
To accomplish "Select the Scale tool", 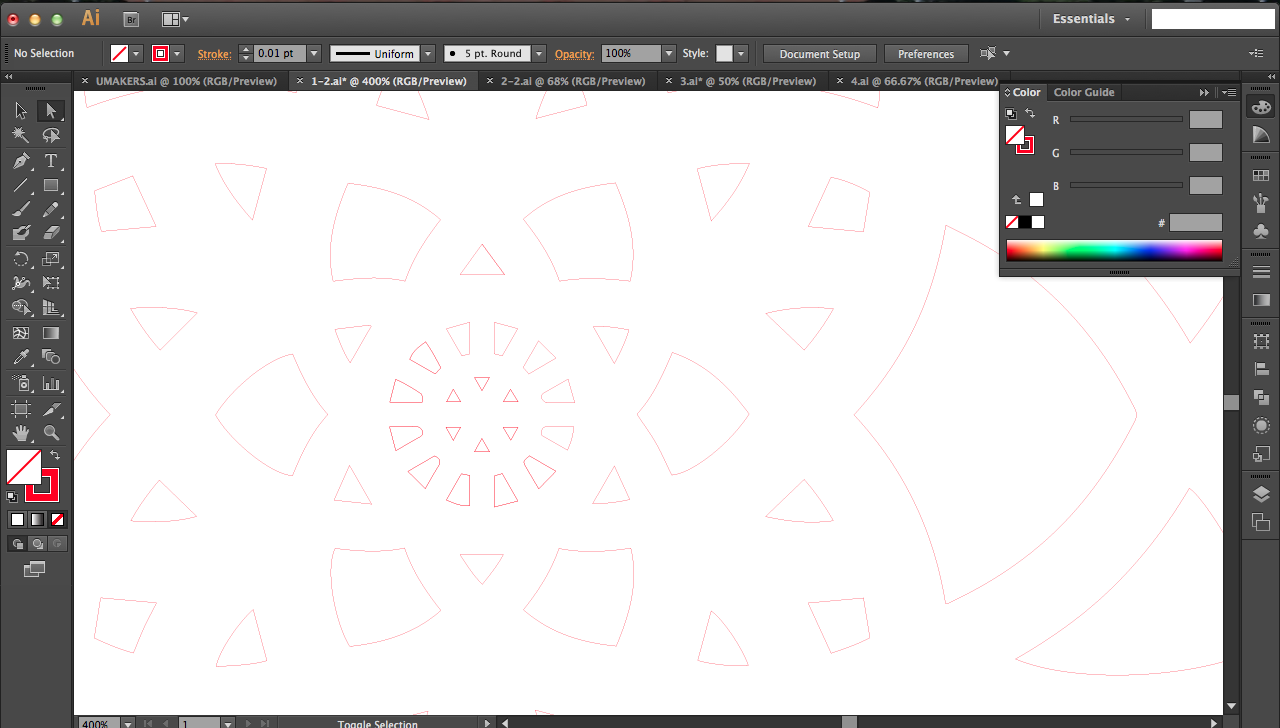I will 50,259.
